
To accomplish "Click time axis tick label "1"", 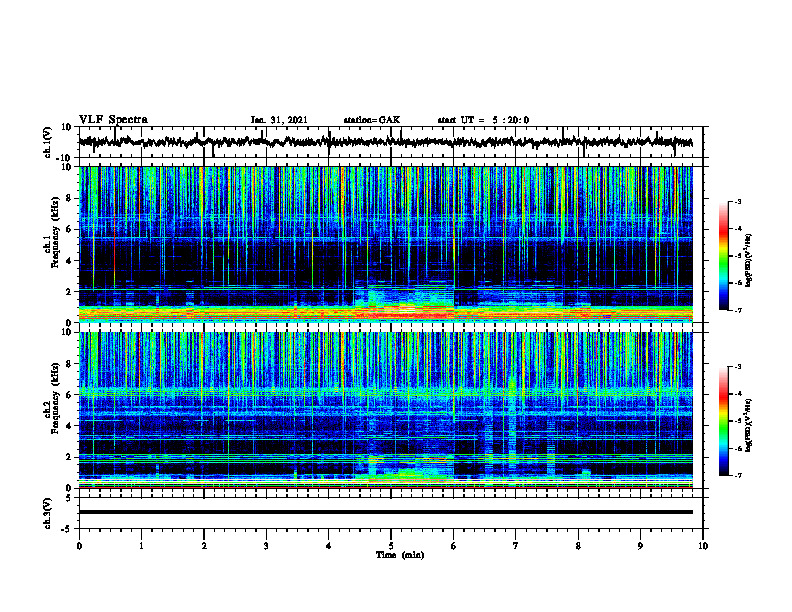I will 141,546.
